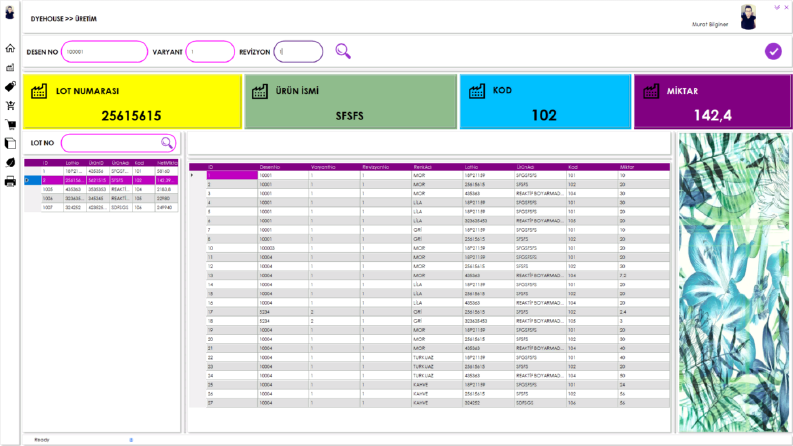Screen dimensions: 793x446
Task: Select the MİKTAR 142,4 card
Action: click(713, 102)
